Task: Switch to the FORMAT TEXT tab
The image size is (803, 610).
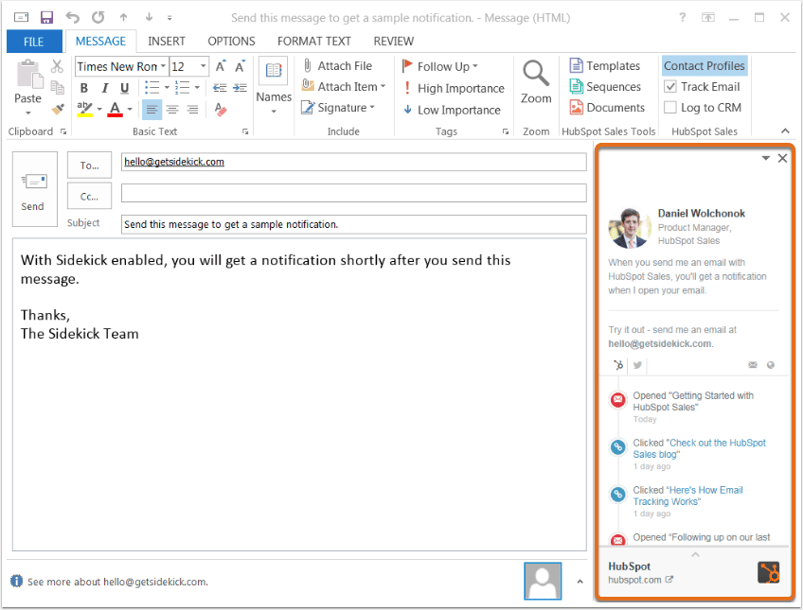Action: coord(314,41)
